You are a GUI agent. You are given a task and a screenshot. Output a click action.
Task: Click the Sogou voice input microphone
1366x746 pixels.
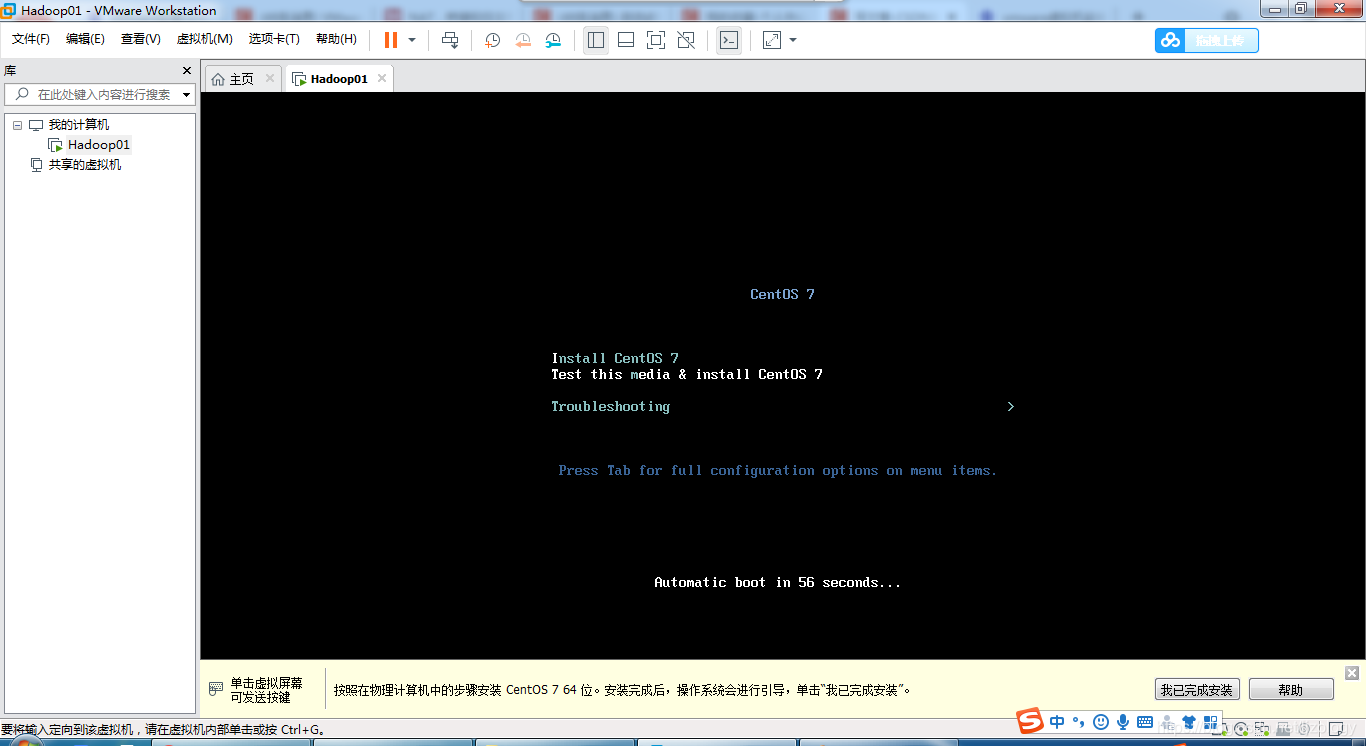click(x=1123, y=722)
